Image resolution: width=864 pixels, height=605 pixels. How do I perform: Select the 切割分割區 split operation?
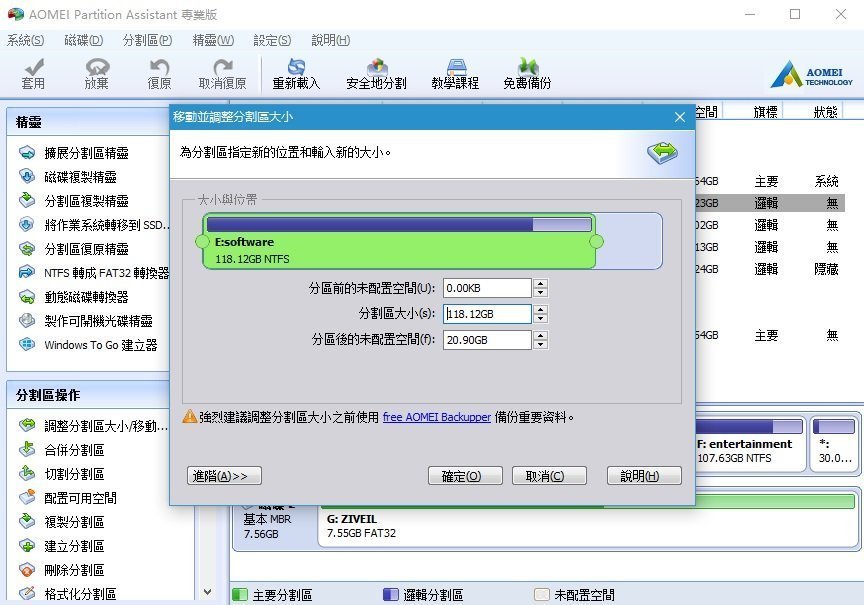click(x=74, y=474)
